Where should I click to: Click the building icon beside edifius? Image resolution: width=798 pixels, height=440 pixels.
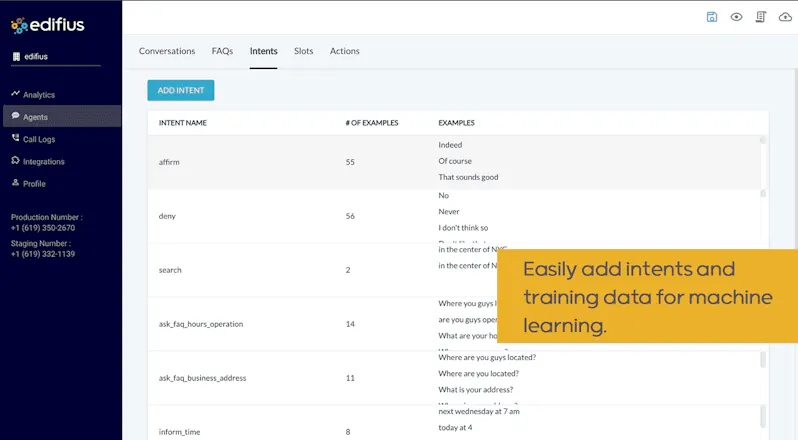coord(16,56)
